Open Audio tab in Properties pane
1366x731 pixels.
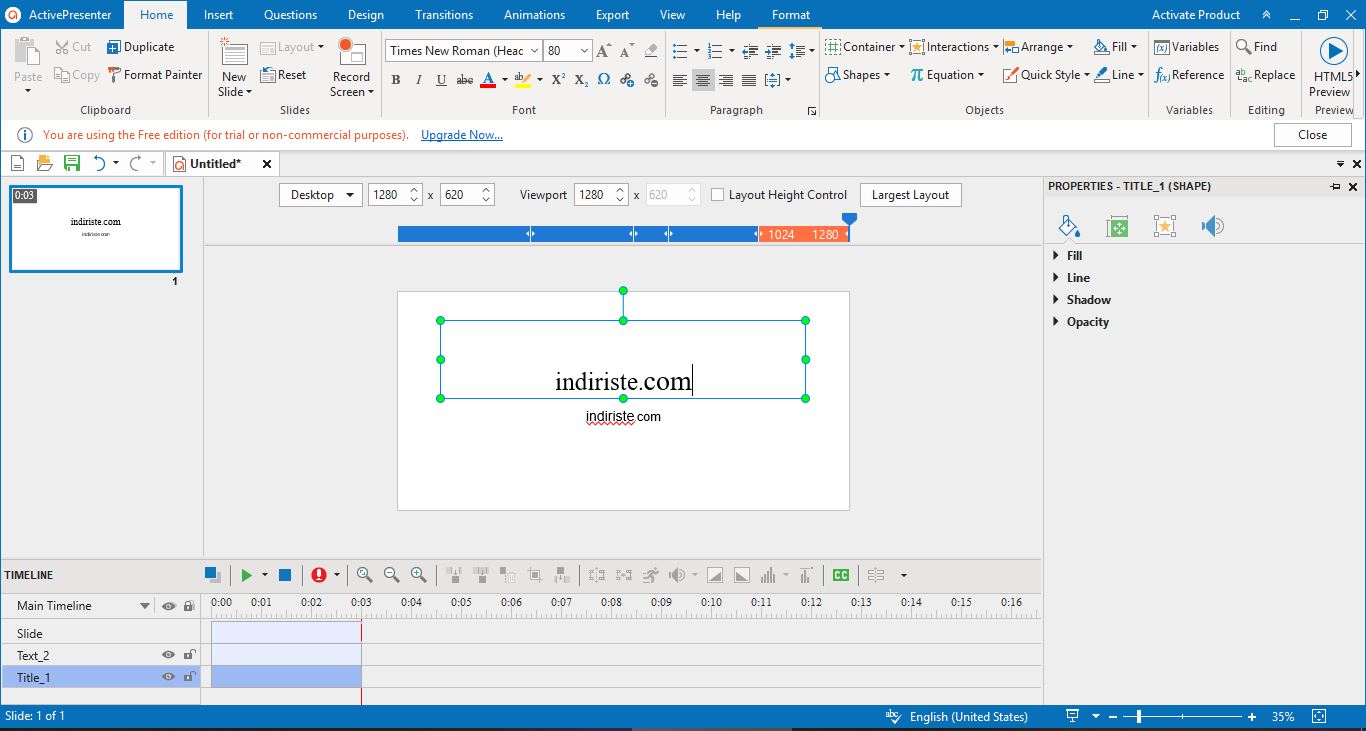[x=1212, y=227]
